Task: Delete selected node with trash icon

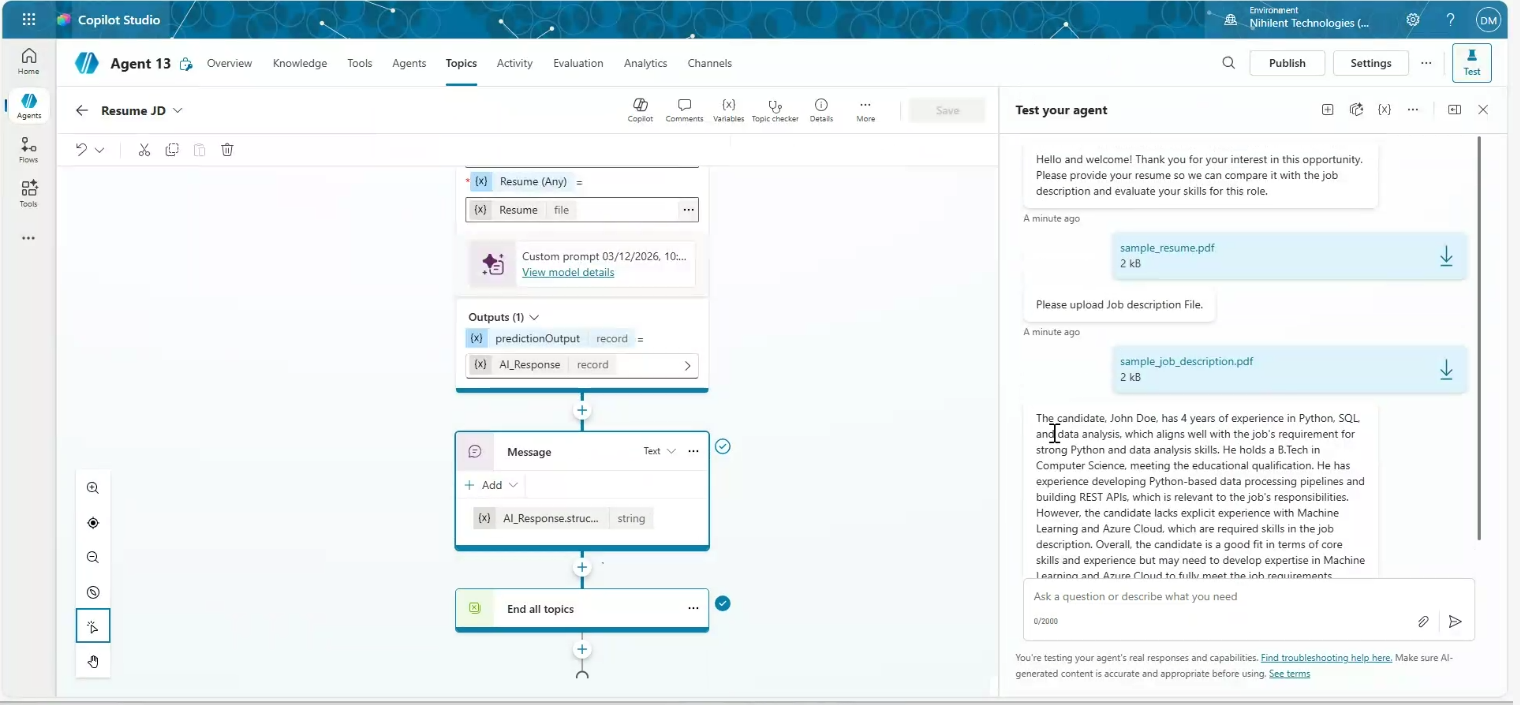Action: [227, 150]
